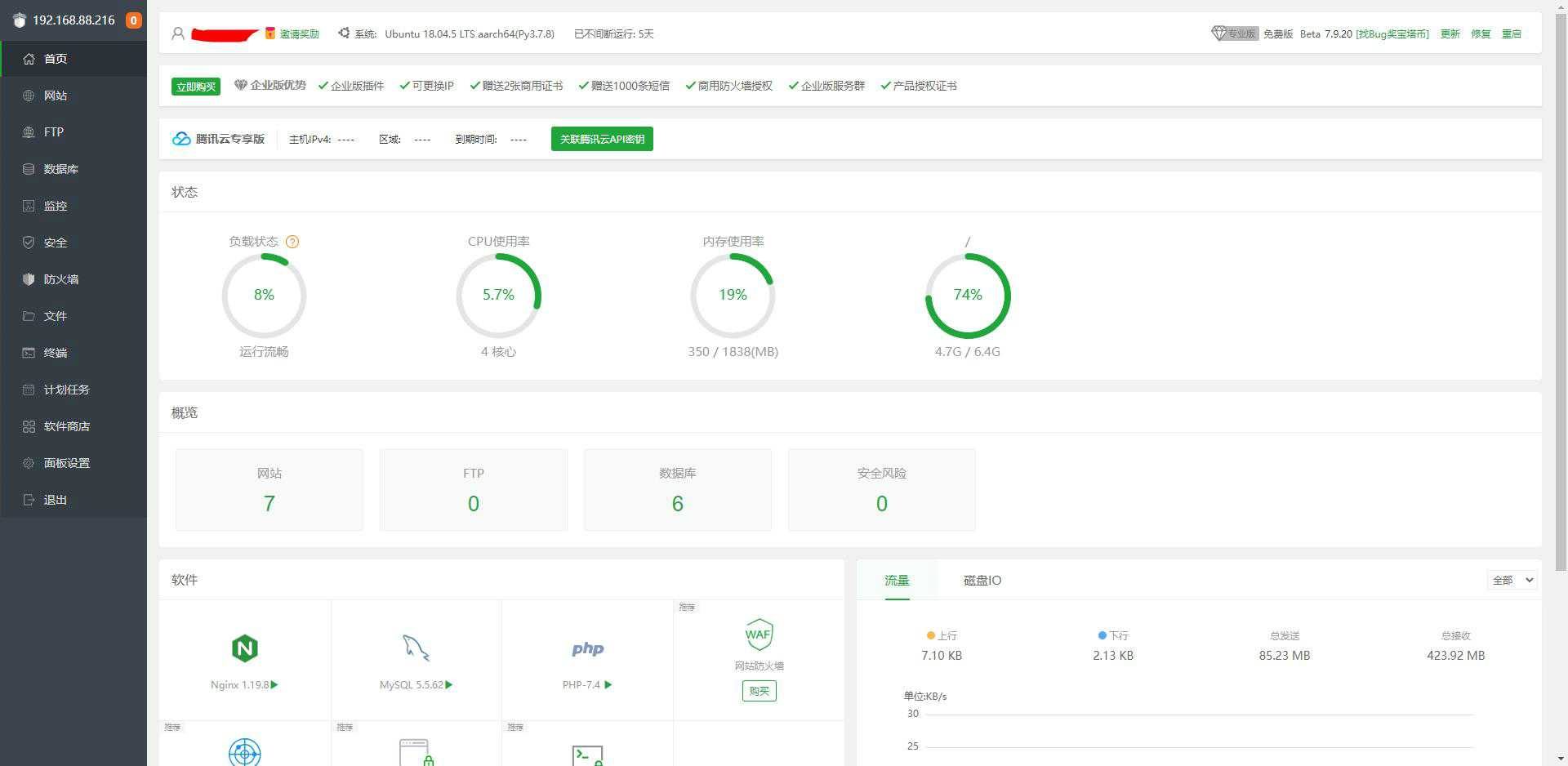Click the 邀请奖励 link text
This screenshot has height=766, width=1568.
pos(299,33)
